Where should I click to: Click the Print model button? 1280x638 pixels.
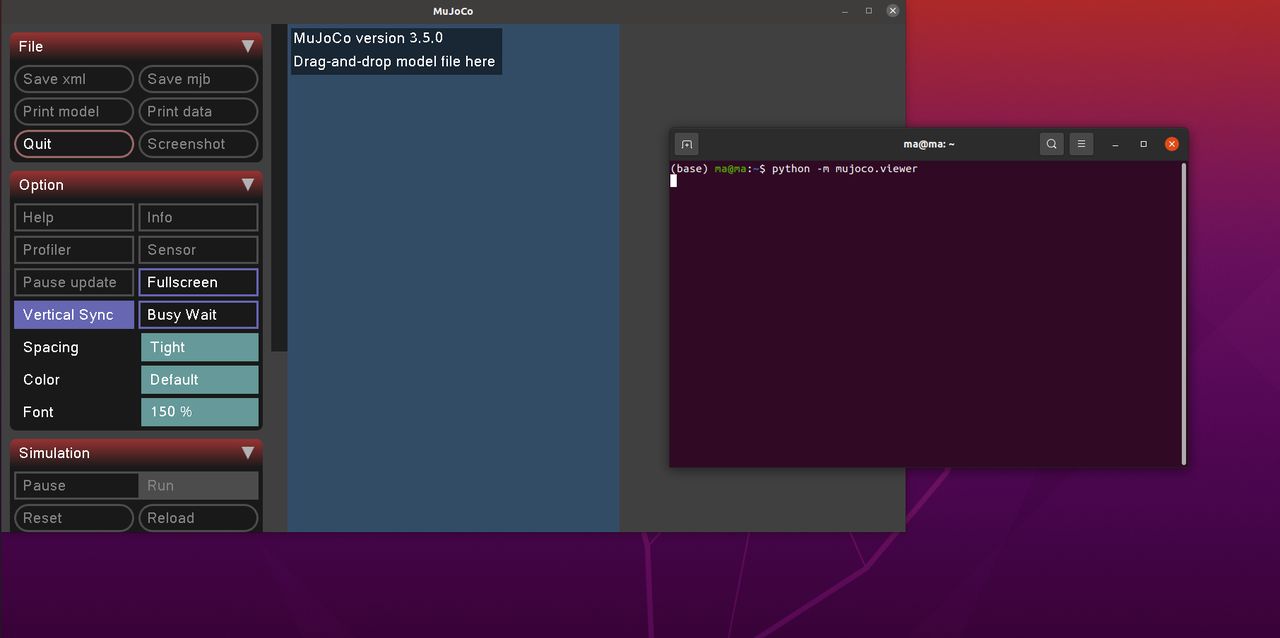tap(74, 111)
